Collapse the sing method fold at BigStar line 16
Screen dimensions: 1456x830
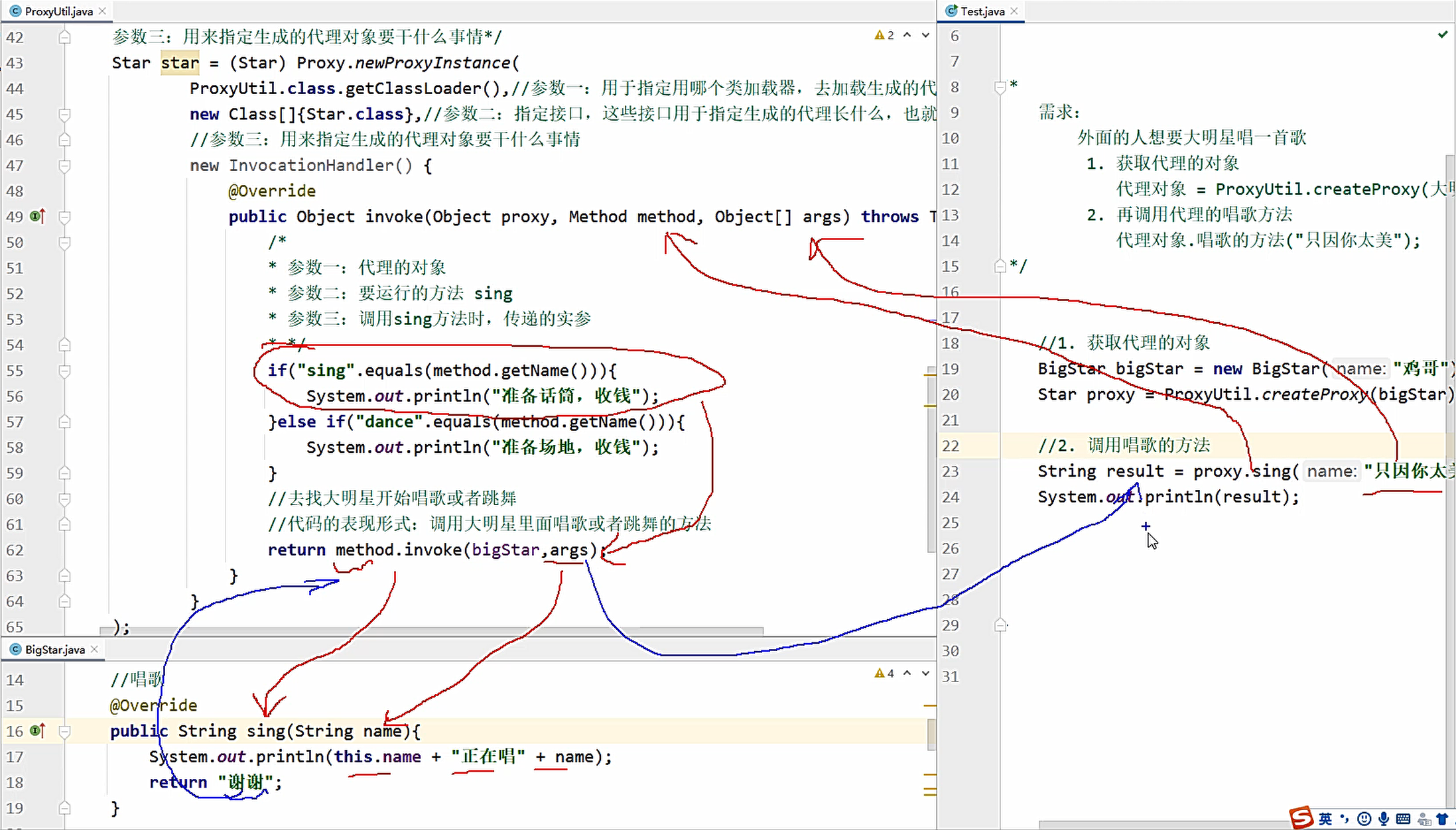(x=64, y=731)
